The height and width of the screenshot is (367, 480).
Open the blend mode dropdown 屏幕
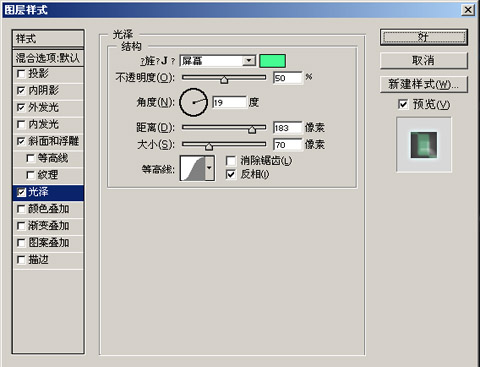tap(218, 61)
